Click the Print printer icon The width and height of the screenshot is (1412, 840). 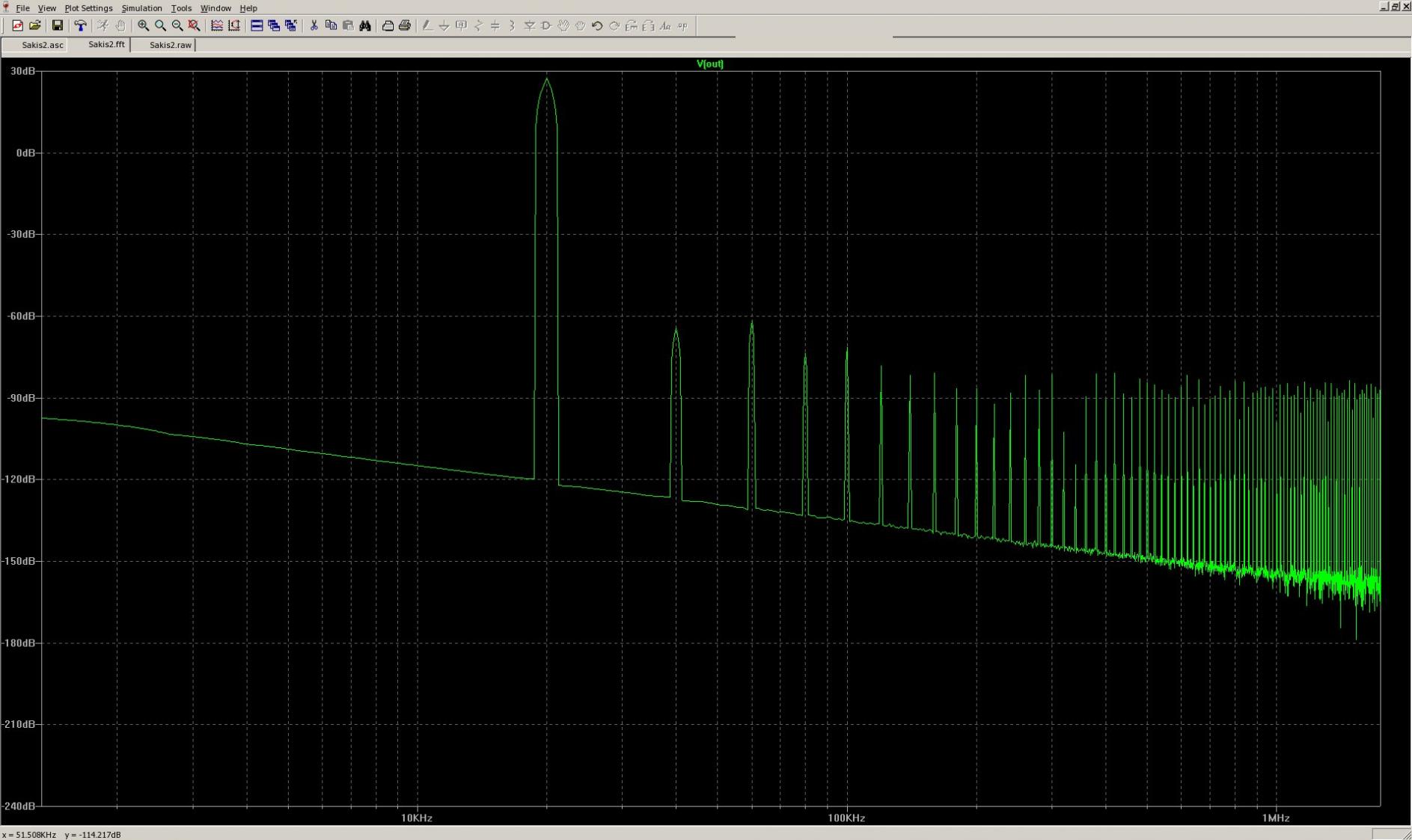[x=405, y=26]
